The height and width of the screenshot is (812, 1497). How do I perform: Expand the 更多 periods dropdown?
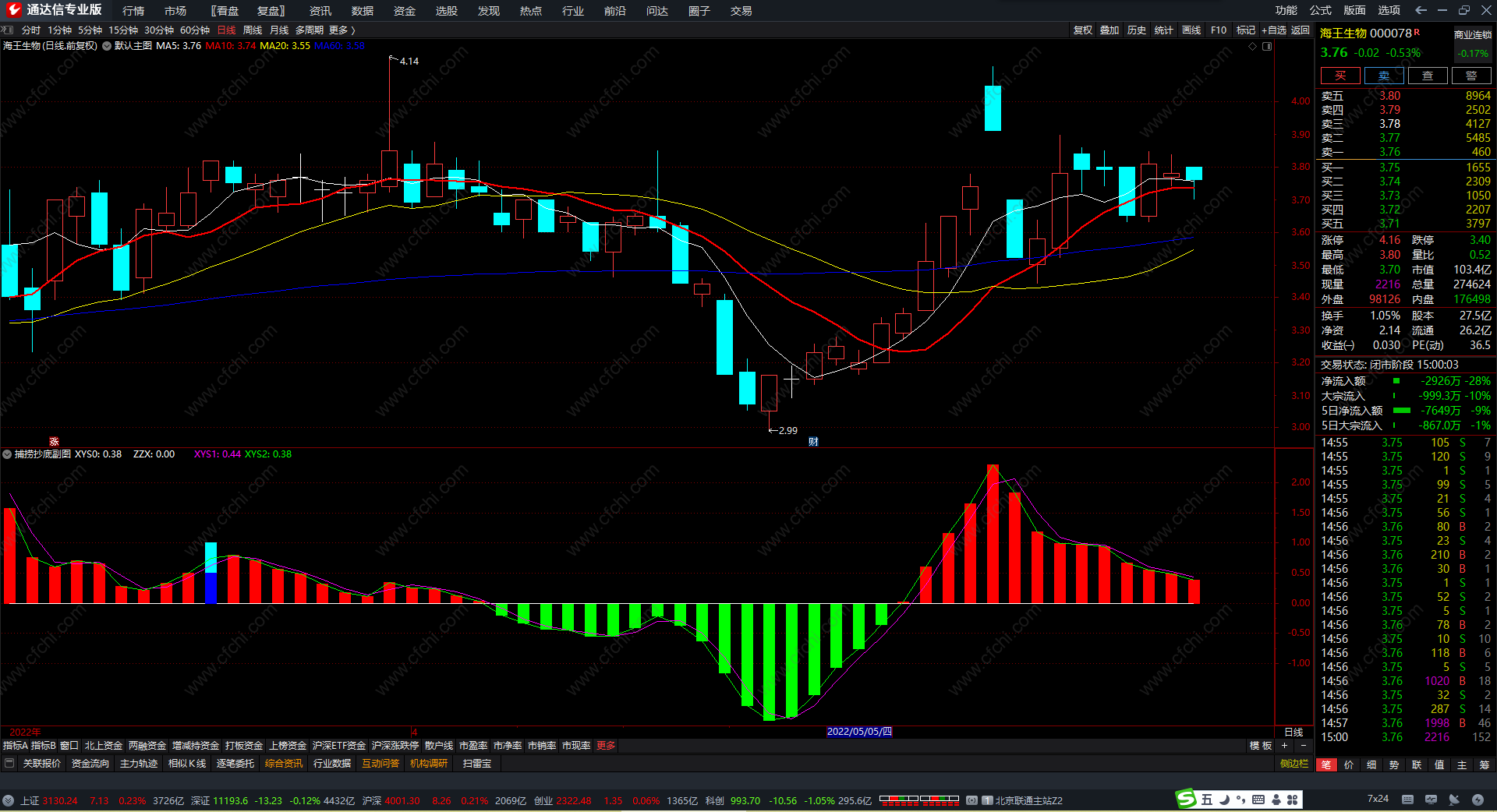pyautogui.click(x=342, y=30)
